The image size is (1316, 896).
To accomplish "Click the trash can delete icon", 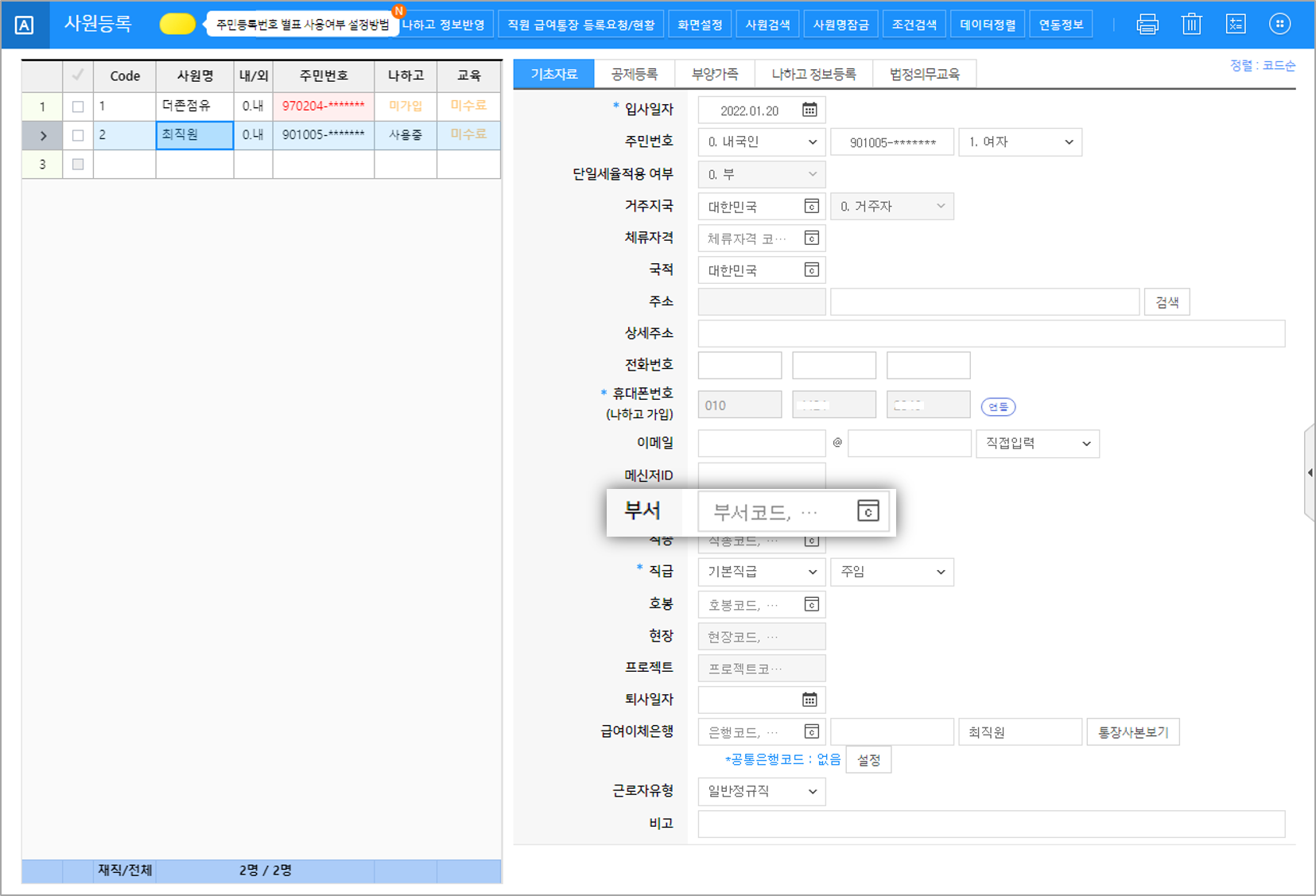I will 1191,25.
